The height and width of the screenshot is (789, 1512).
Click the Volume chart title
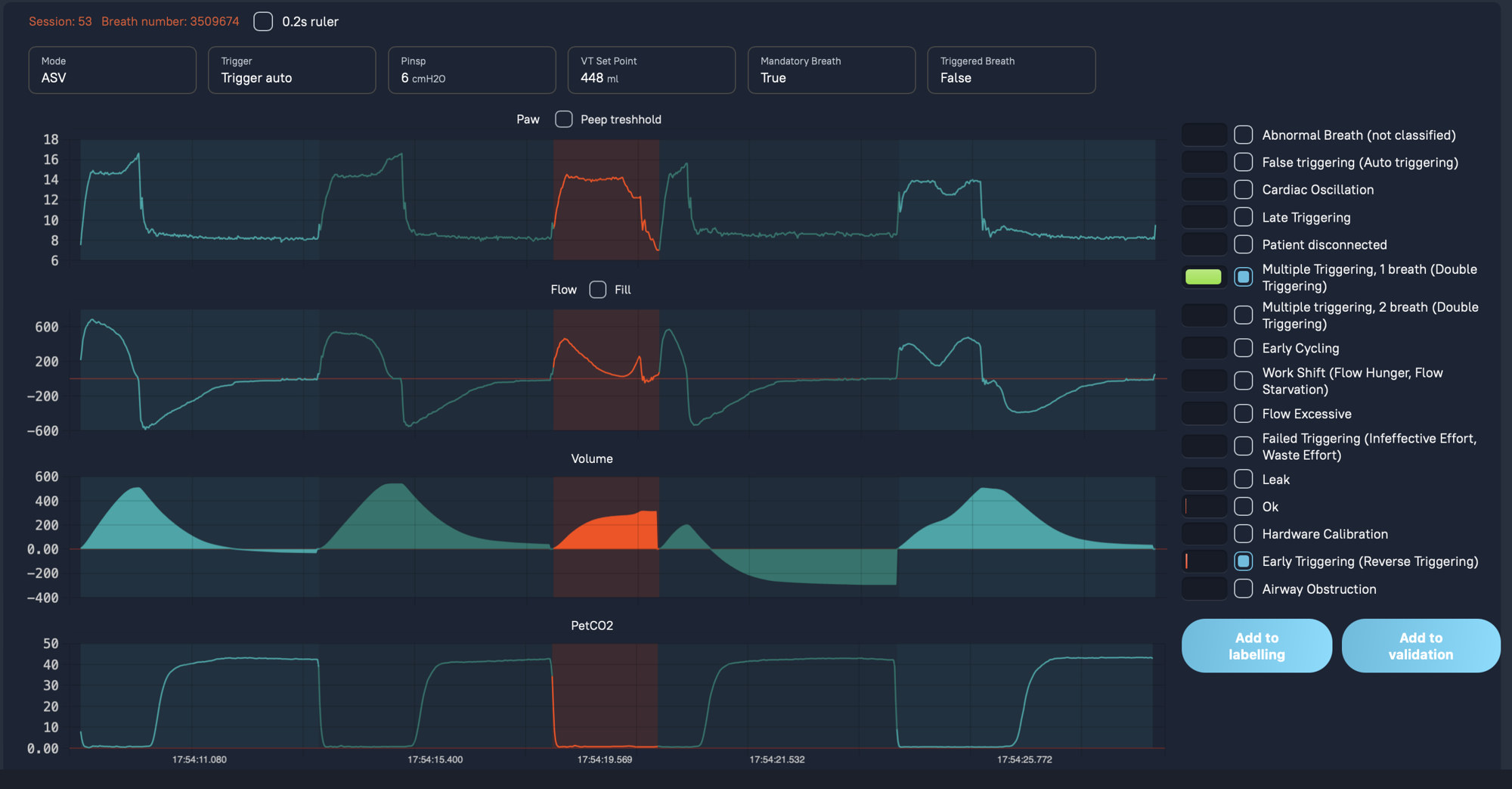tap(592, 458)
